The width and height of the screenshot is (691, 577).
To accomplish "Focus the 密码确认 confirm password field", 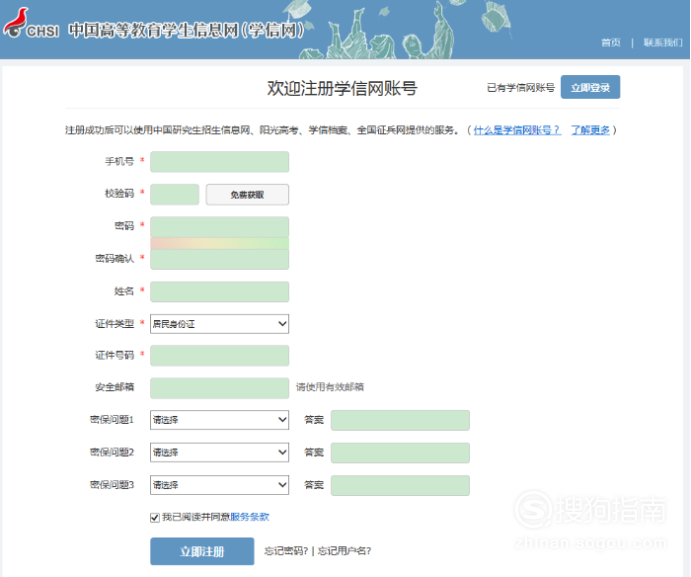I will (219, 259).
